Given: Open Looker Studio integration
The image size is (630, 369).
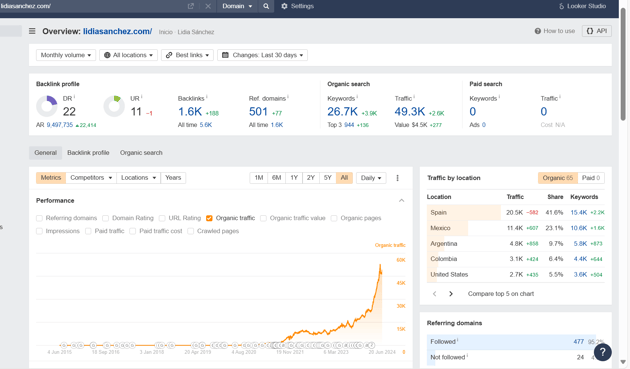Looking at the screenshot, I should coord(582,6).
